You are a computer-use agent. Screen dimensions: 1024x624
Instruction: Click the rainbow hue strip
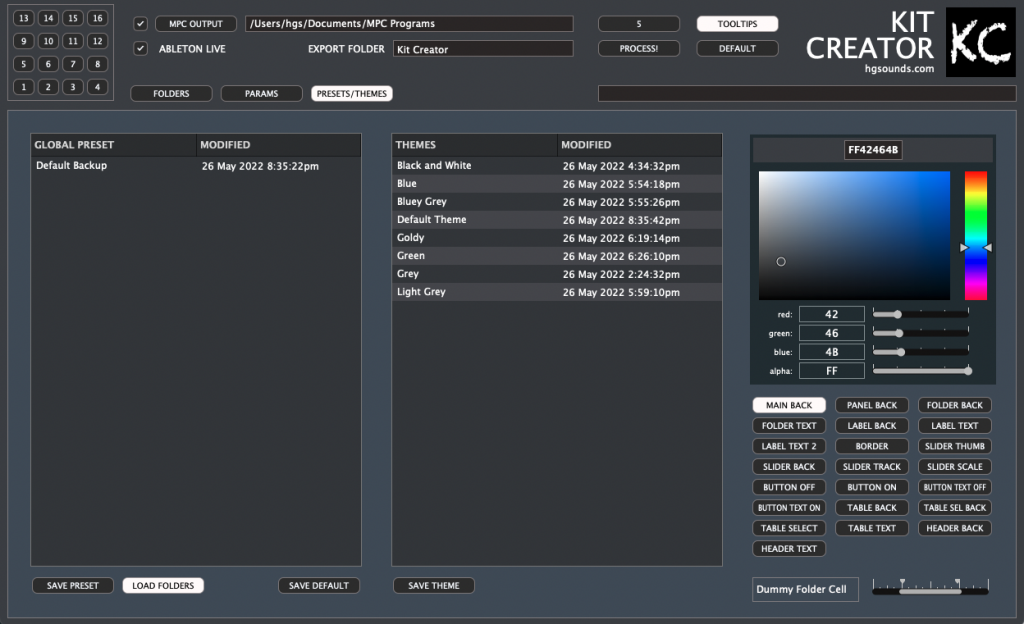coord(976,236)
